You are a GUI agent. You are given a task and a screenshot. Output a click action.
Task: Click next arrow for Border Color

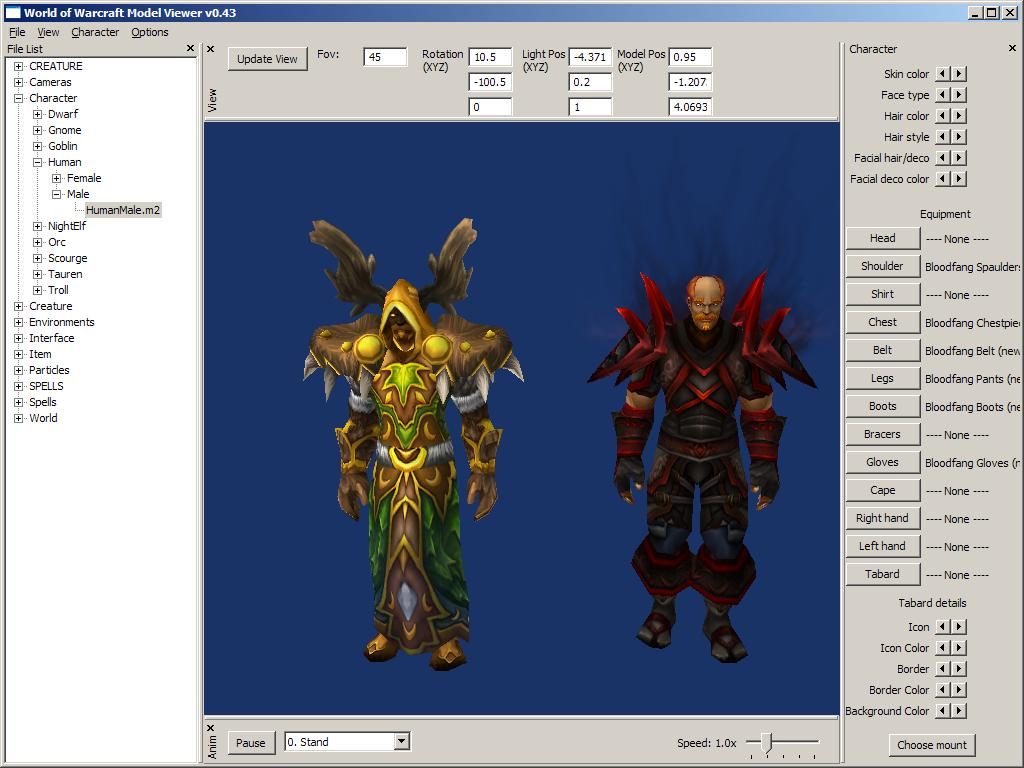(959, 689)
